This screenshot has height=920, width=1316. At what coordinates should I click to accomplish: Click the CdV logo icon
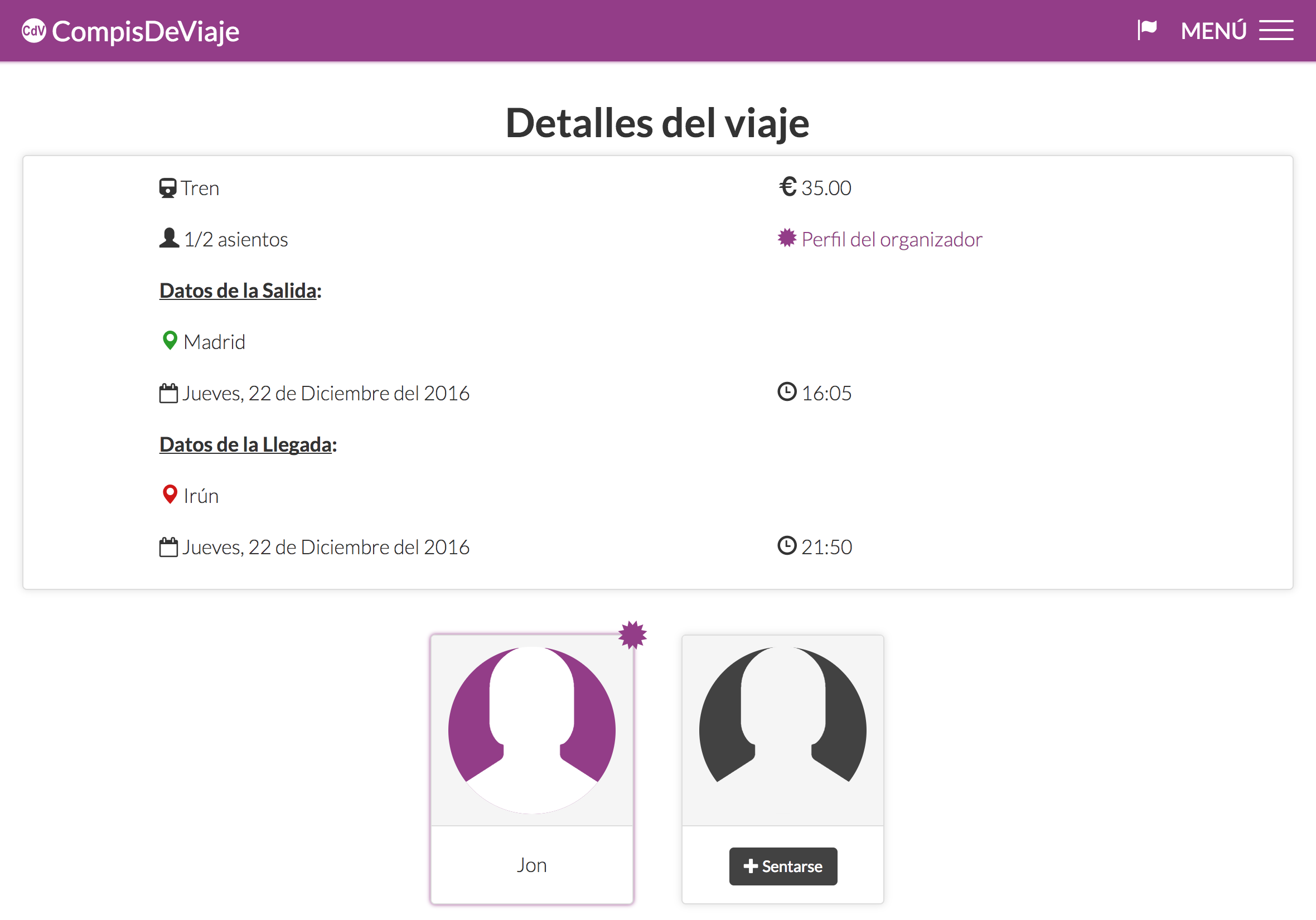[x=34, y=31]
